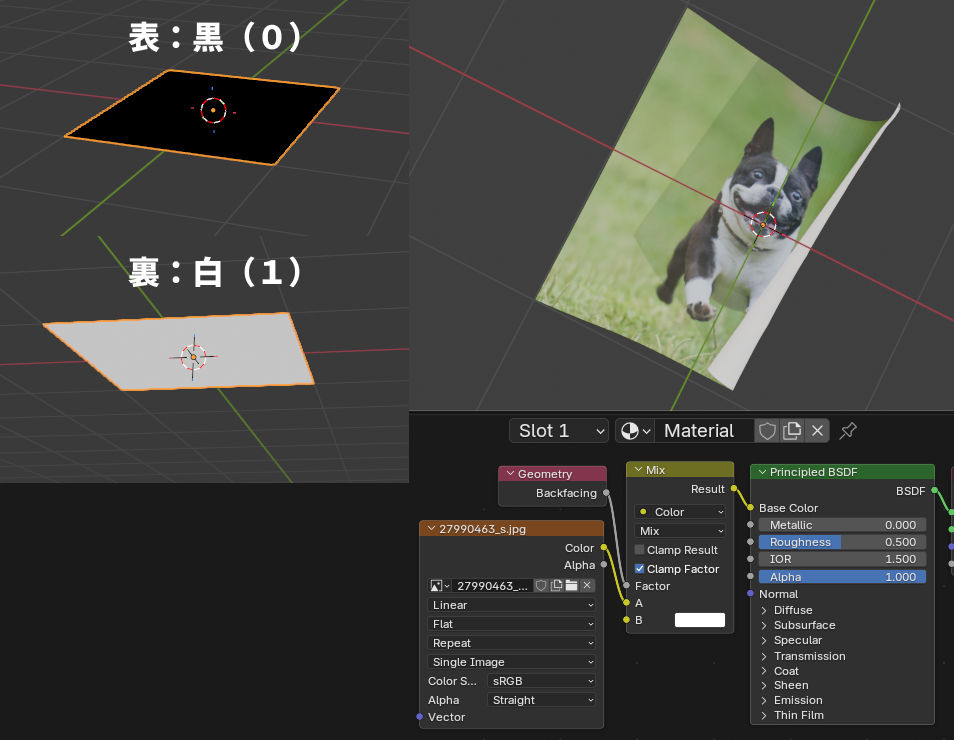Disable the Clamp Factor checkbox
This screenshot has width=954, height=740.
coord(640,569)
